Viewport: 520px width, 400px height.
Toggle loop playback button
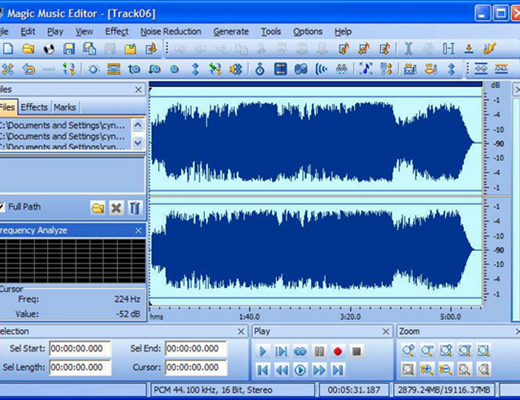pos(300,351)
